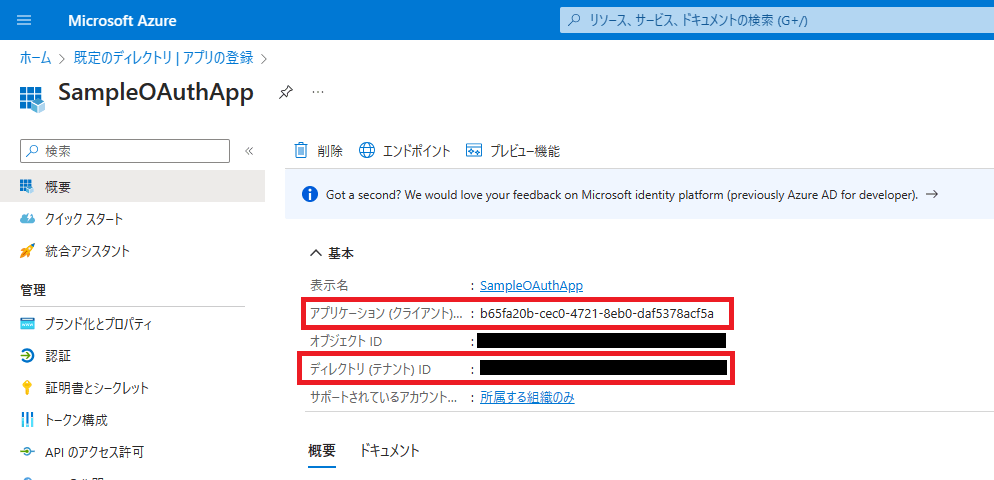Open the 所属する組織のみ link
The image size is (994, 480).
pyautogui.click(x=527, y=398)
